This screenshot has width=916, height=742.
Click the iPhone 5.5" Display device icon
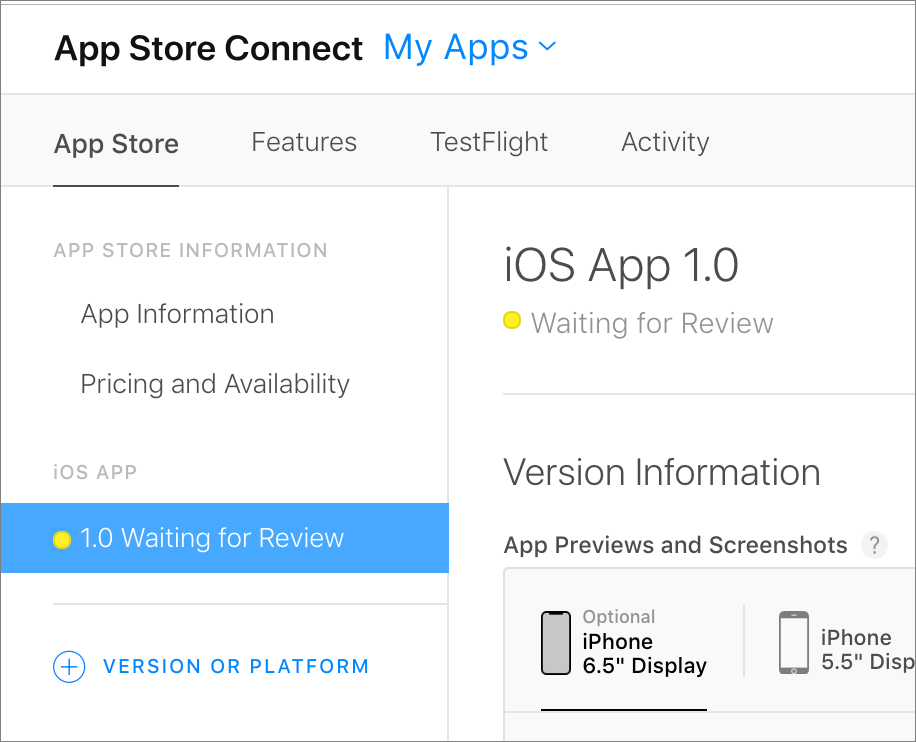[794, 643]
